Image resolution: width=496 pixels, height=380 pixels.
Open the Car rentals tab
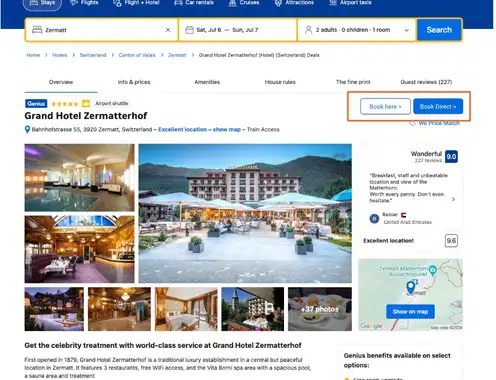click(194, 3)
